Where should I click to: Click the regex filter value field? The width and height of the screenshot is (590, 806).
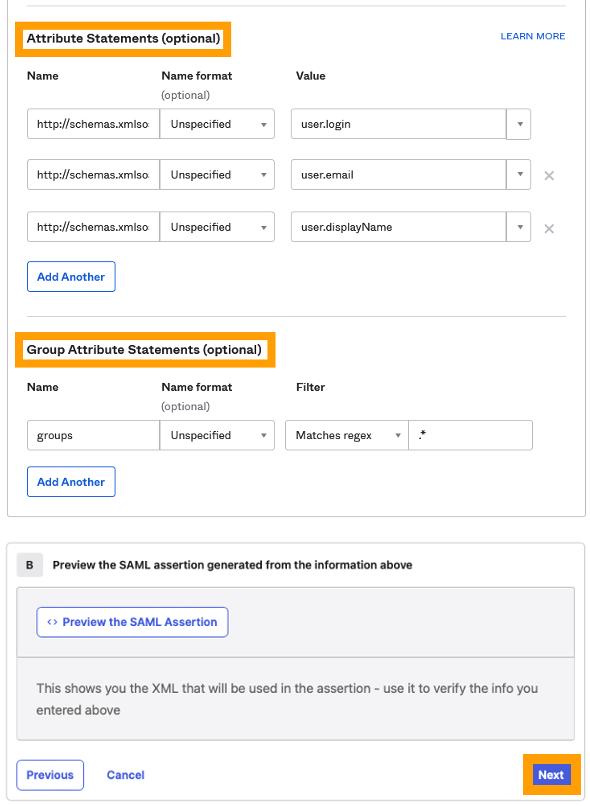coord(470,435)
